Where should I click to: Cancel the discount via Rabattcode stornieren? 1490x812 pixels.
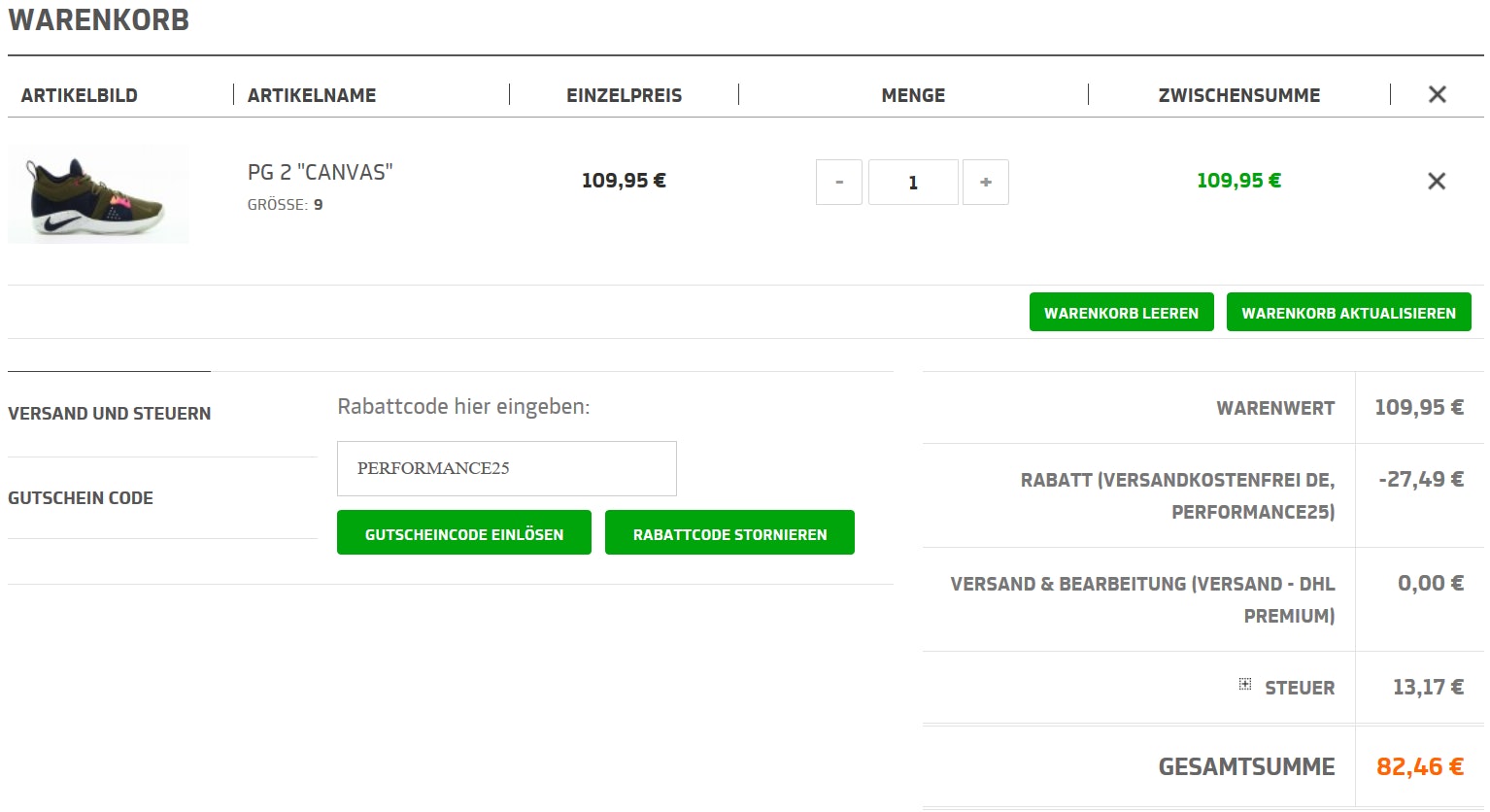(x=729, y=533)
